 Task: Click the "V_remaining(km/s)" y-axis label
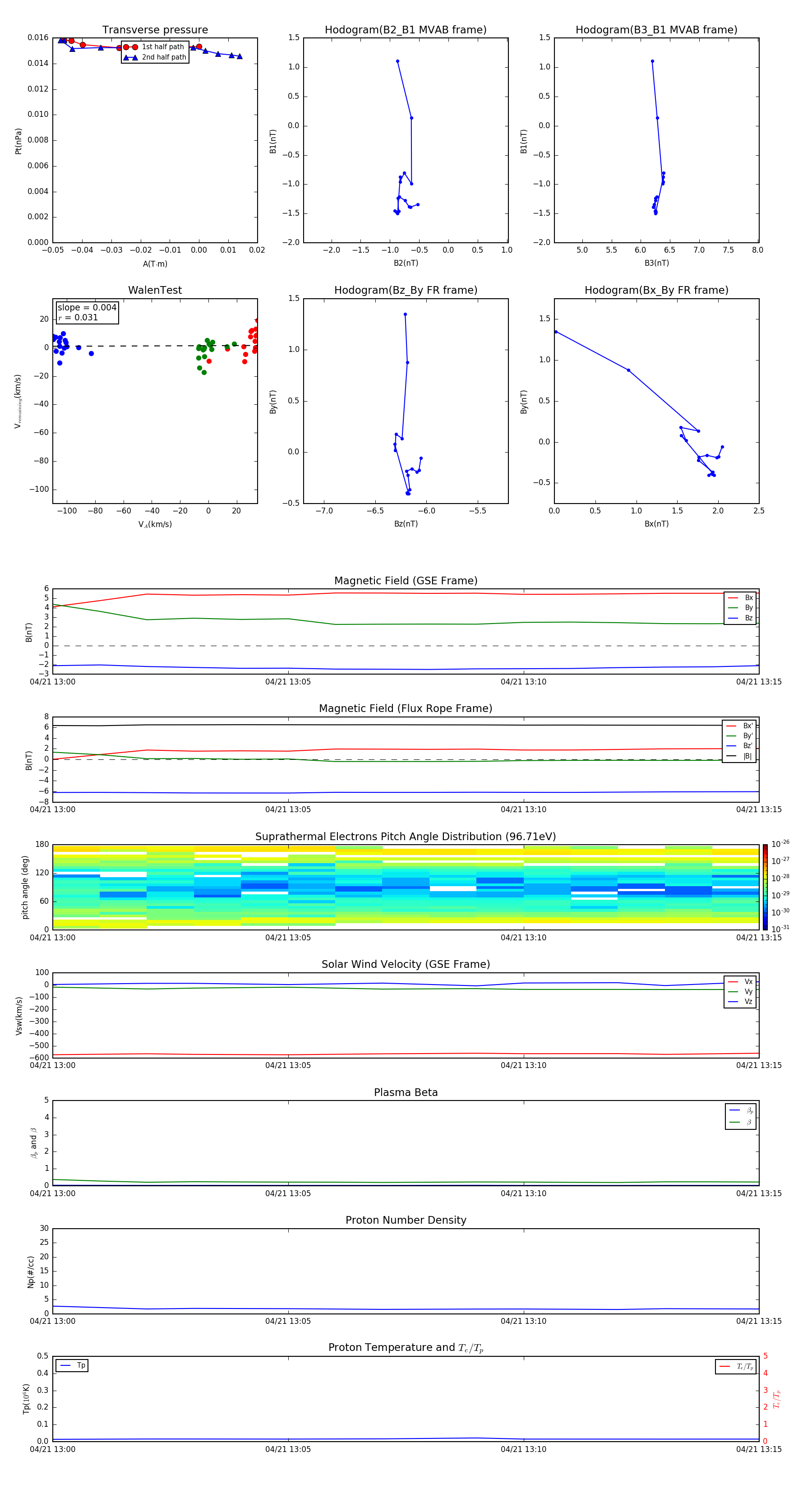[18, 401]
